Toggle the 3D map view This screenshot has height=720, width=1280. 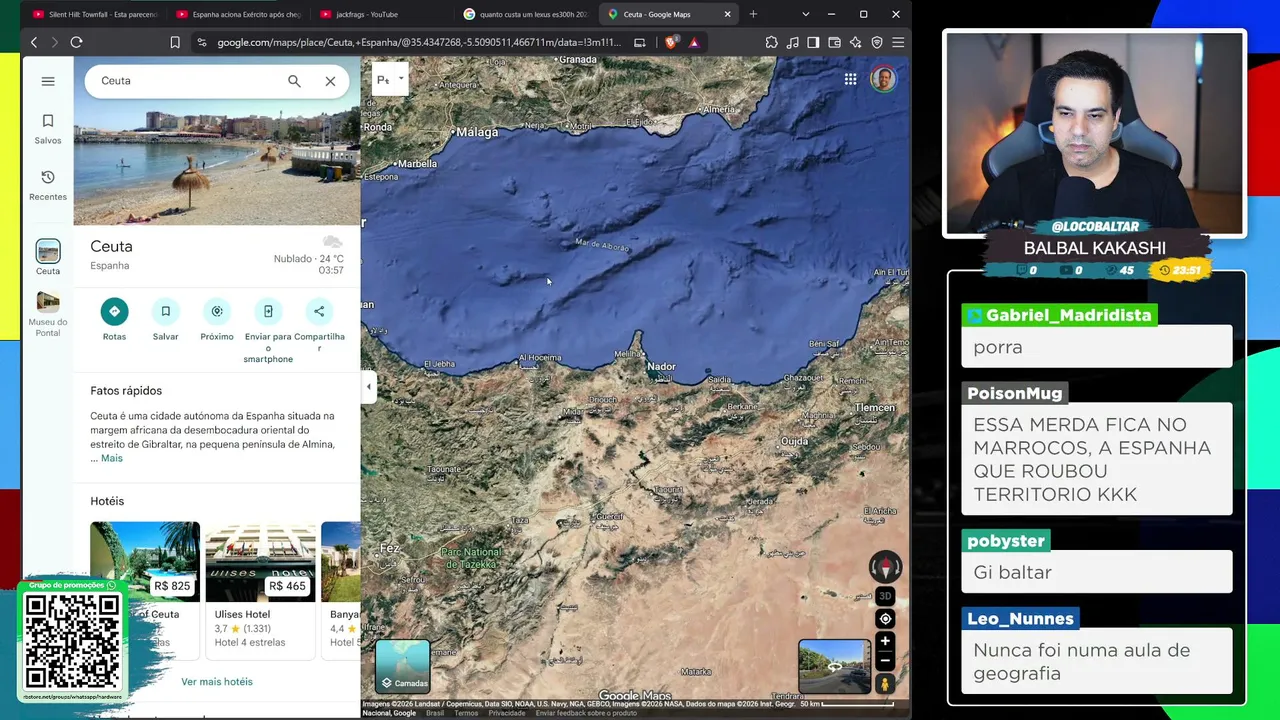click(885, 596)
